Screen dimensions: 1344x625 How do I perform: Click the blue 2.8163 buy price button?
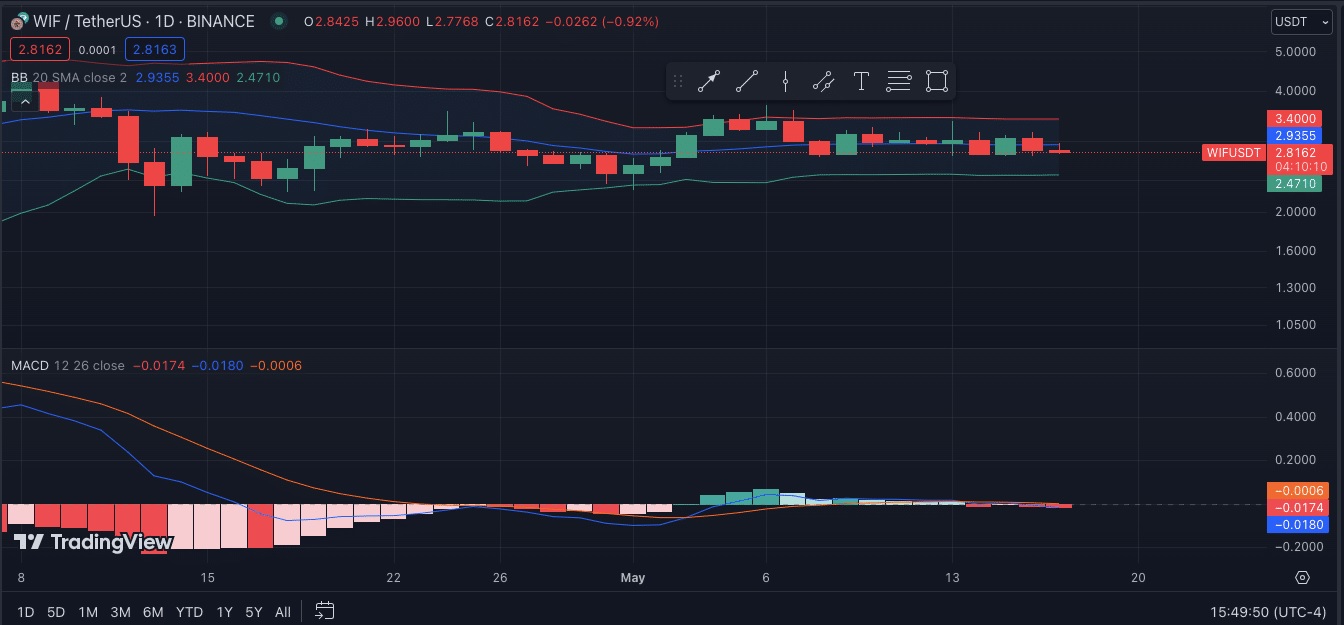point(154,49)
